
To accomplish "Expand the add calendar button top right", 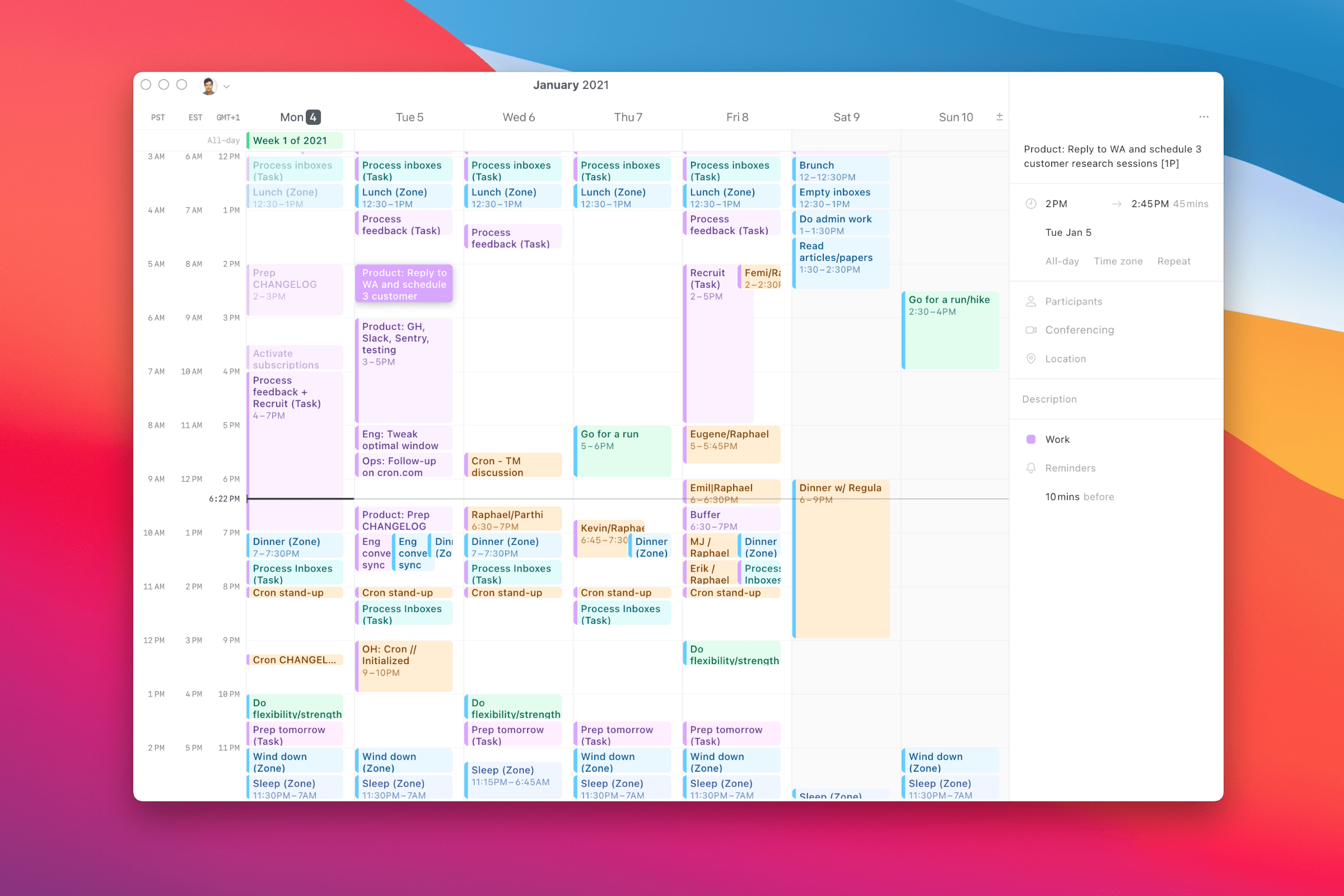I will click(x=1002, y=117).
